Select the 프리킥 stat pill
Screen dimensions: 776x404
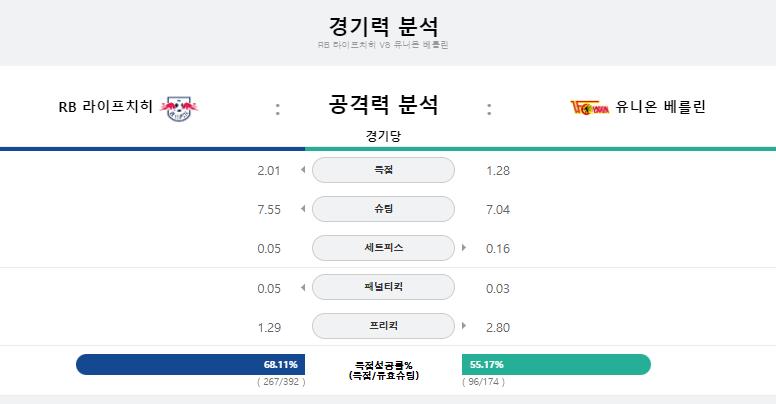pos(384,326)
